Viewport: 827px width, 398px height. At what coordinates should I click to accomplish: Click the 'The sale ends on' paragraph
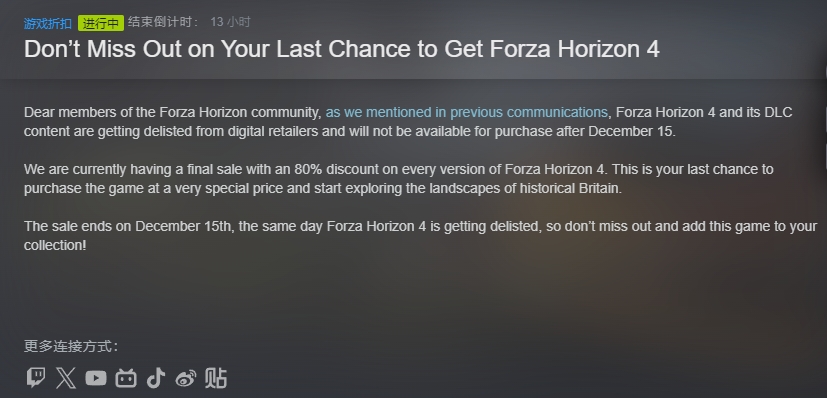pos(420,236)
